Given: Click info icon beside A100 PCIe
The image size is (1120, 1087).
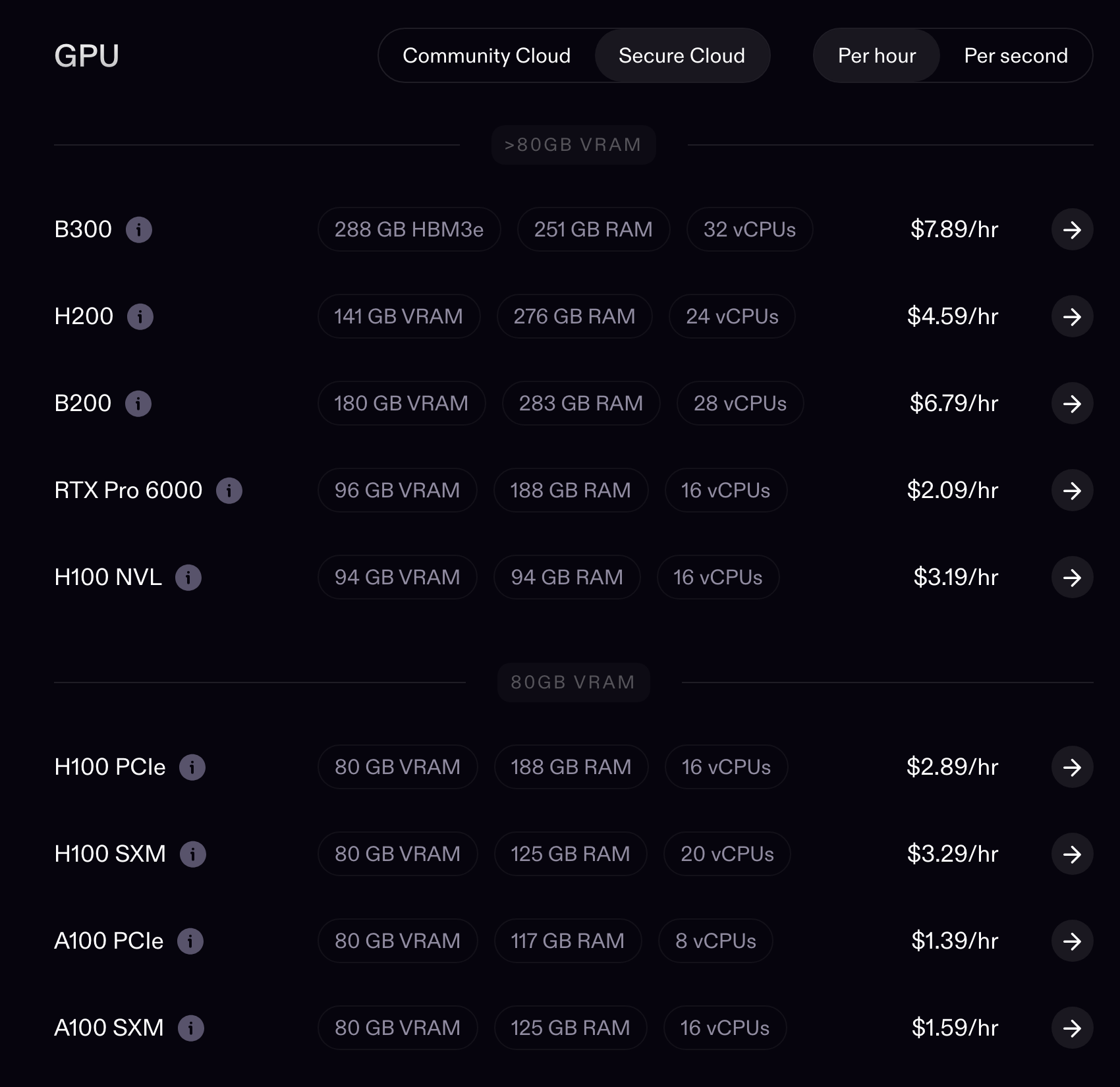Looking at the screenshot, I should [190, 941].
